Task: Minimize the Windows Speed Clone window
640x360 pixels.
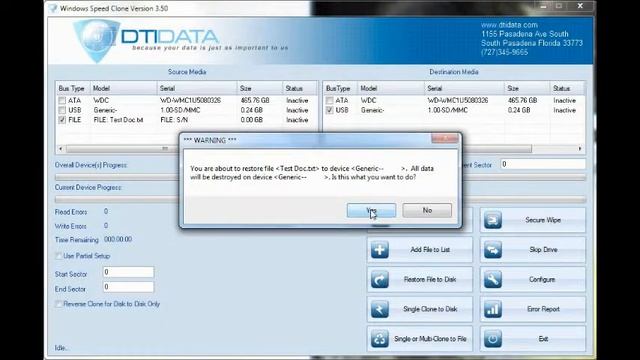Action: (543, 6)
